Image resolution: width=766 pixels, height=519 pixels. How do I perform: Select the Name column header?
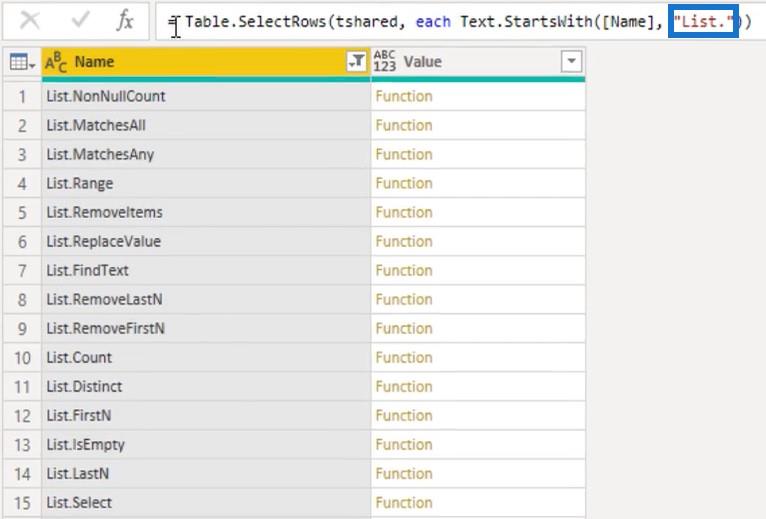(206, 62)
